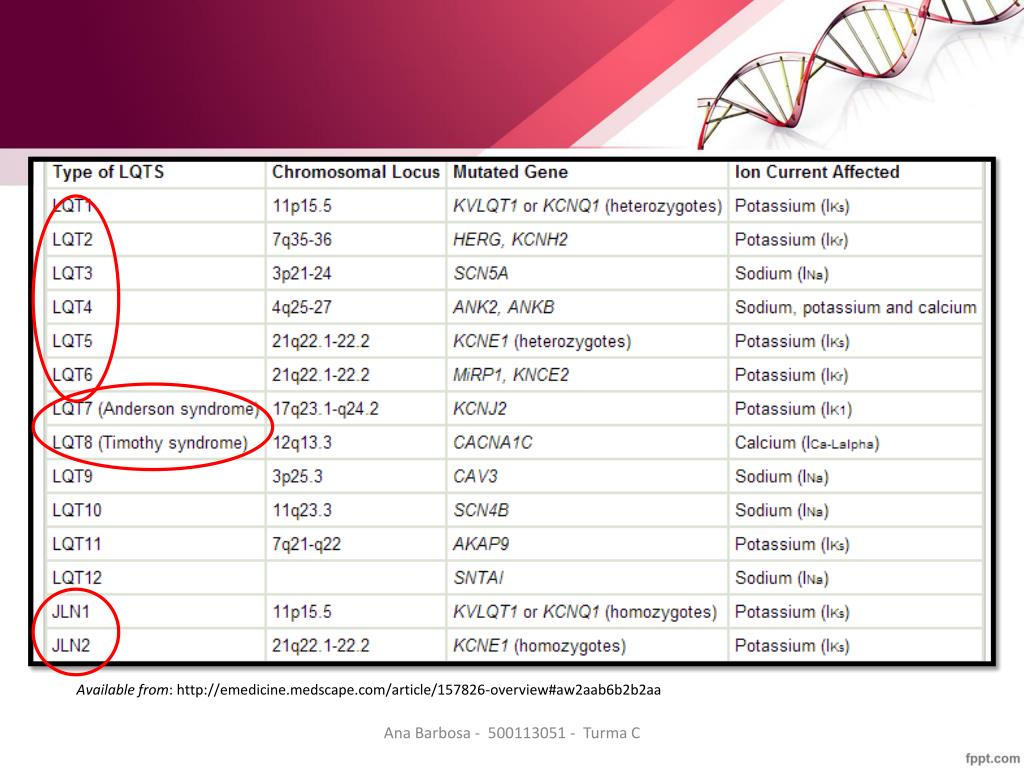The height and width of the screenshot is (768, 1024).
Task: Click locus 11p15.5 in the JLN1 row
Action: tap(302, 612)
